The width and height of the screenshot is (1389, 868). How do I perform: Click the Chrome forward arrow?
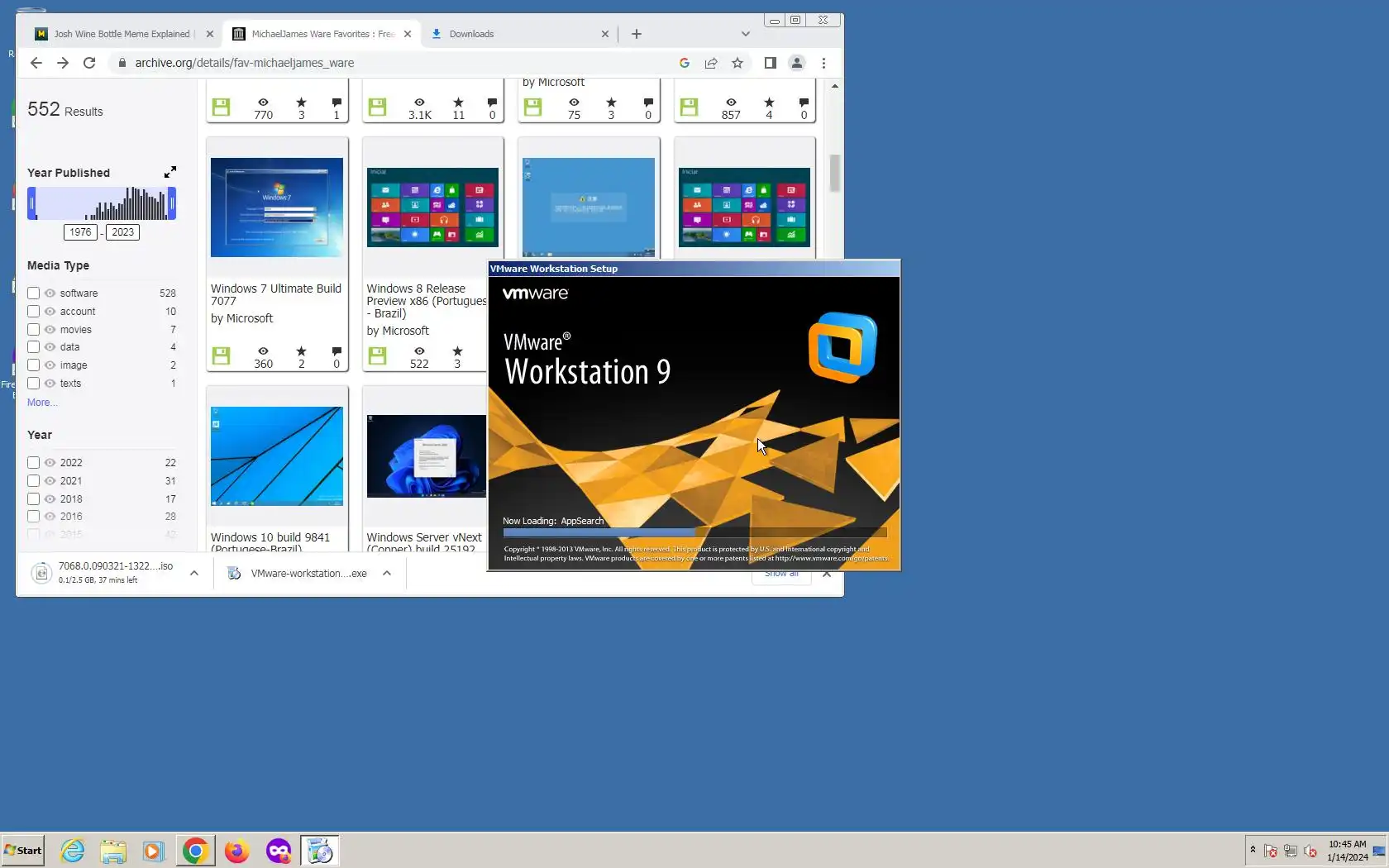[63, 63]
